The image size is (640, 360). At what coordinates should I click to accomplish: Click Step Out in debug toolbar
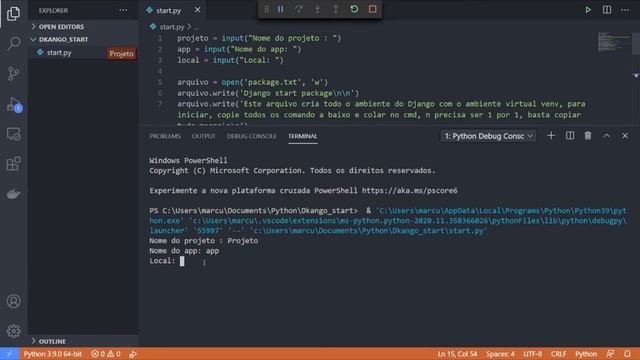[x=336, y=9]
